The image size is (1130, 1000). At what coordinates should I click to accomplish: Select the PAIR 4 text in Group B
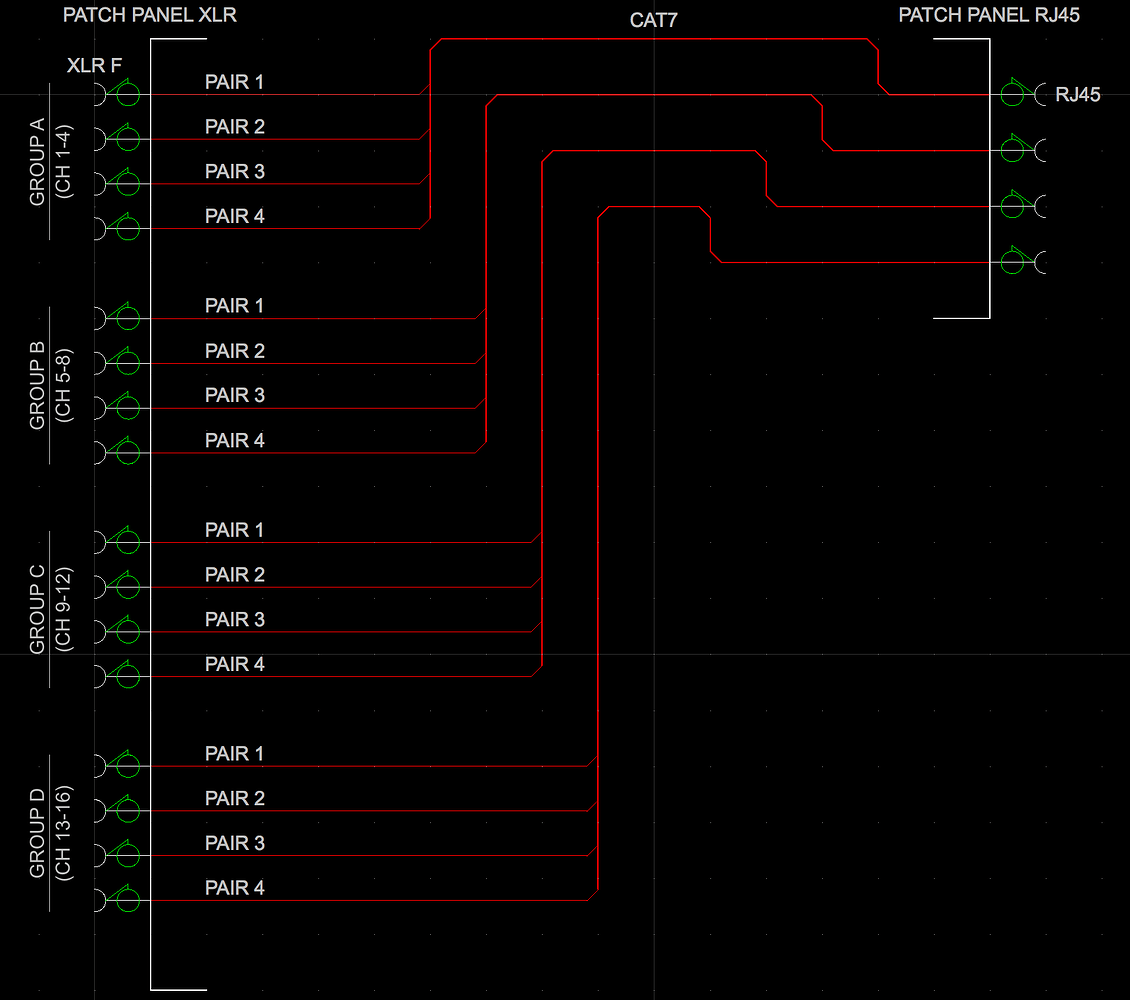click(x=234, y=440)
